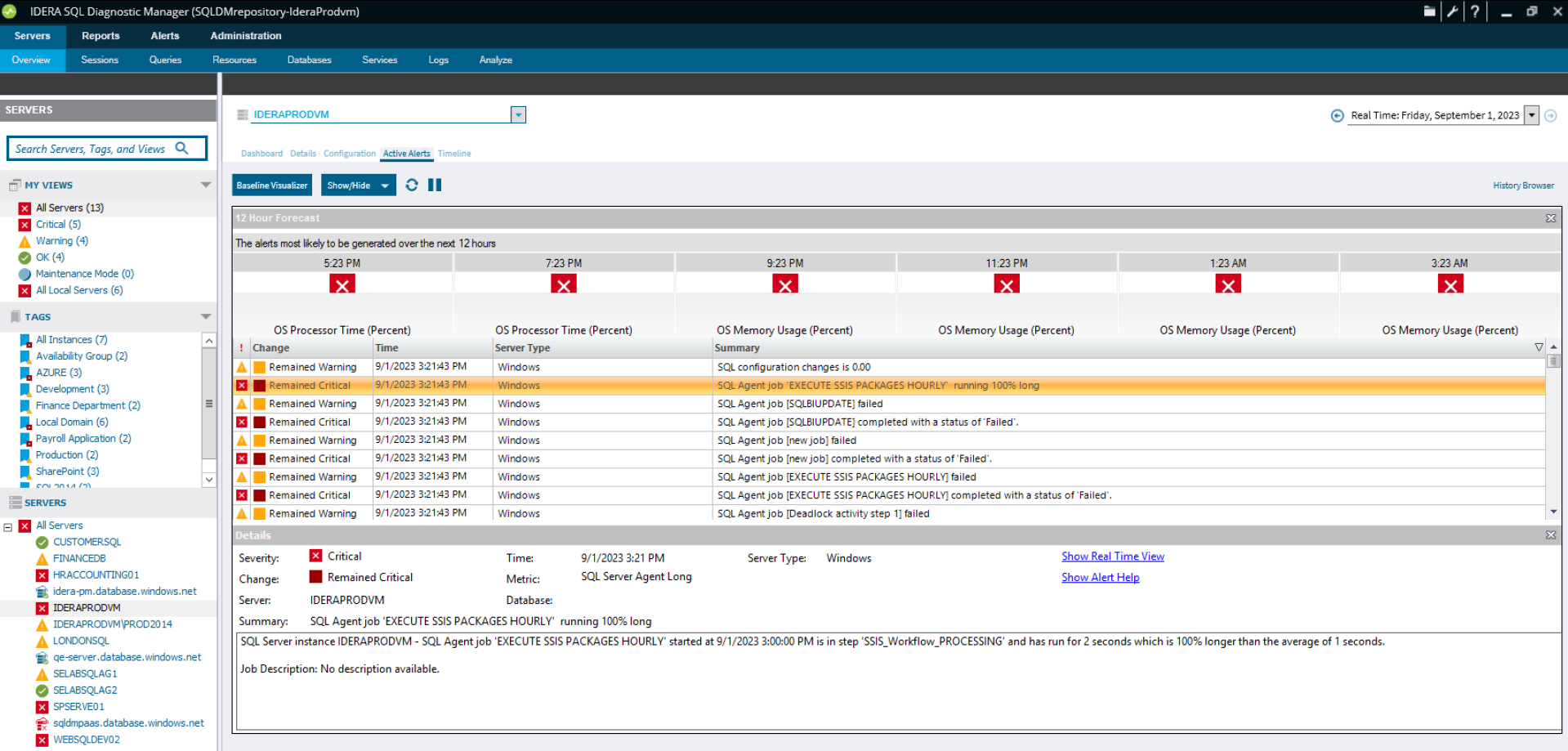Close the 12 Hour Forecast panel

[x=1551, y=218]
